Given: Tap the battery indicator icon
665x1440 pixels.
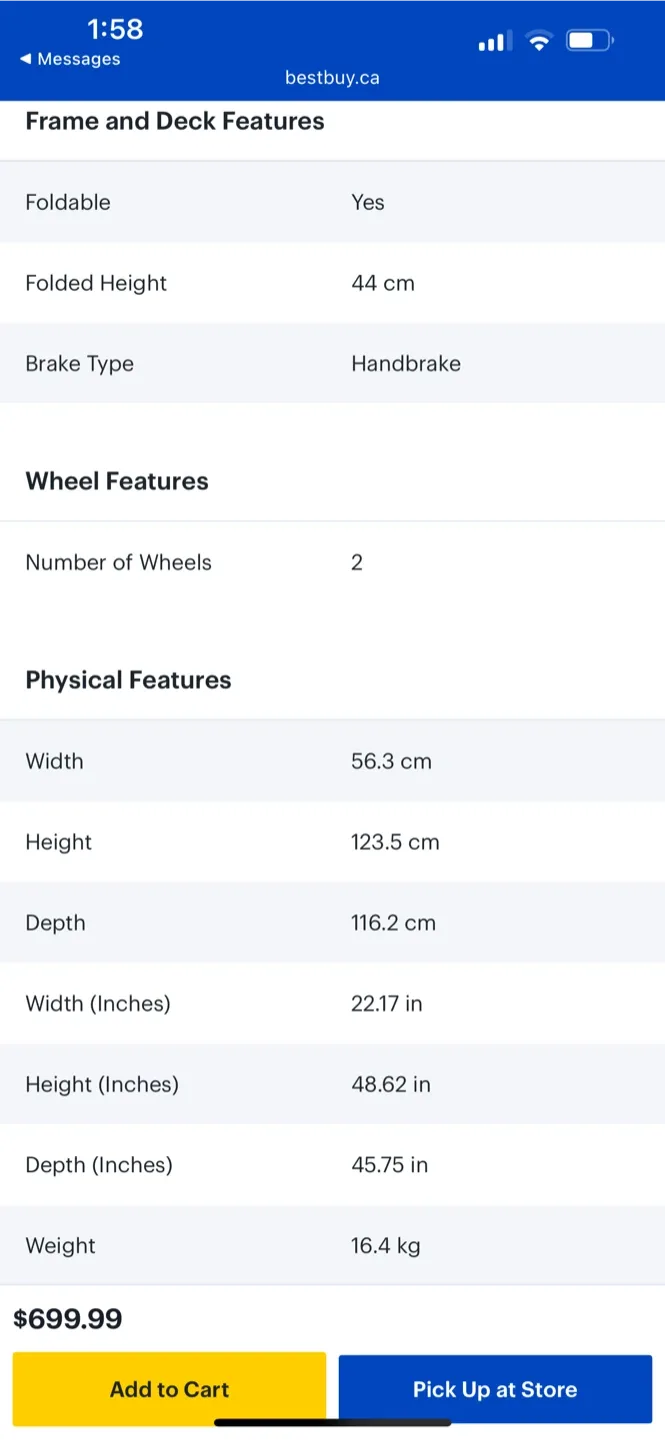Looking at the screenshot, I should tap(587, 40).
